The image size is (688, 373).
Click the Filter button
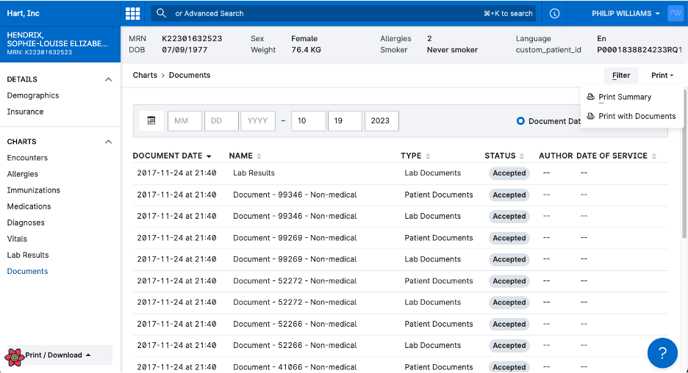pos(621,75)
